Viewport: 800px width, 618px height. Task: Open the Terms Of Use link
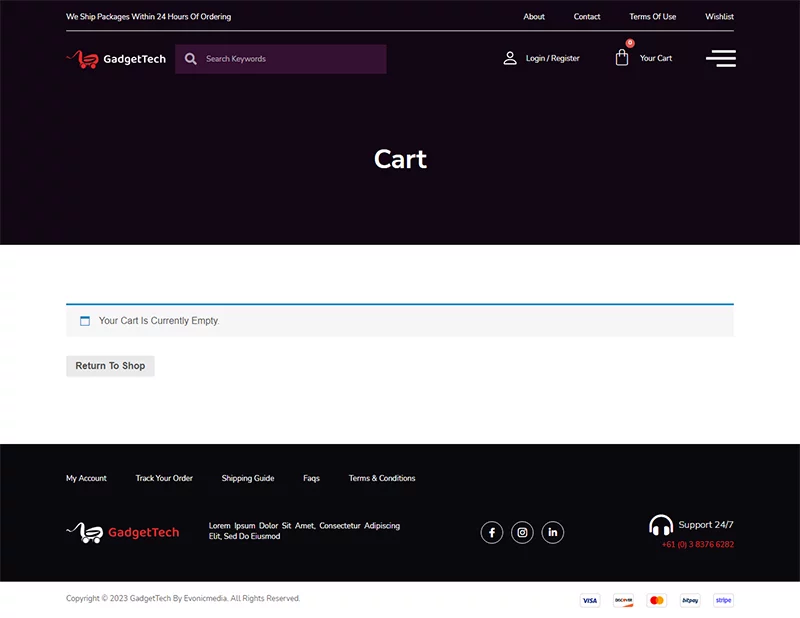coord(652,16)
